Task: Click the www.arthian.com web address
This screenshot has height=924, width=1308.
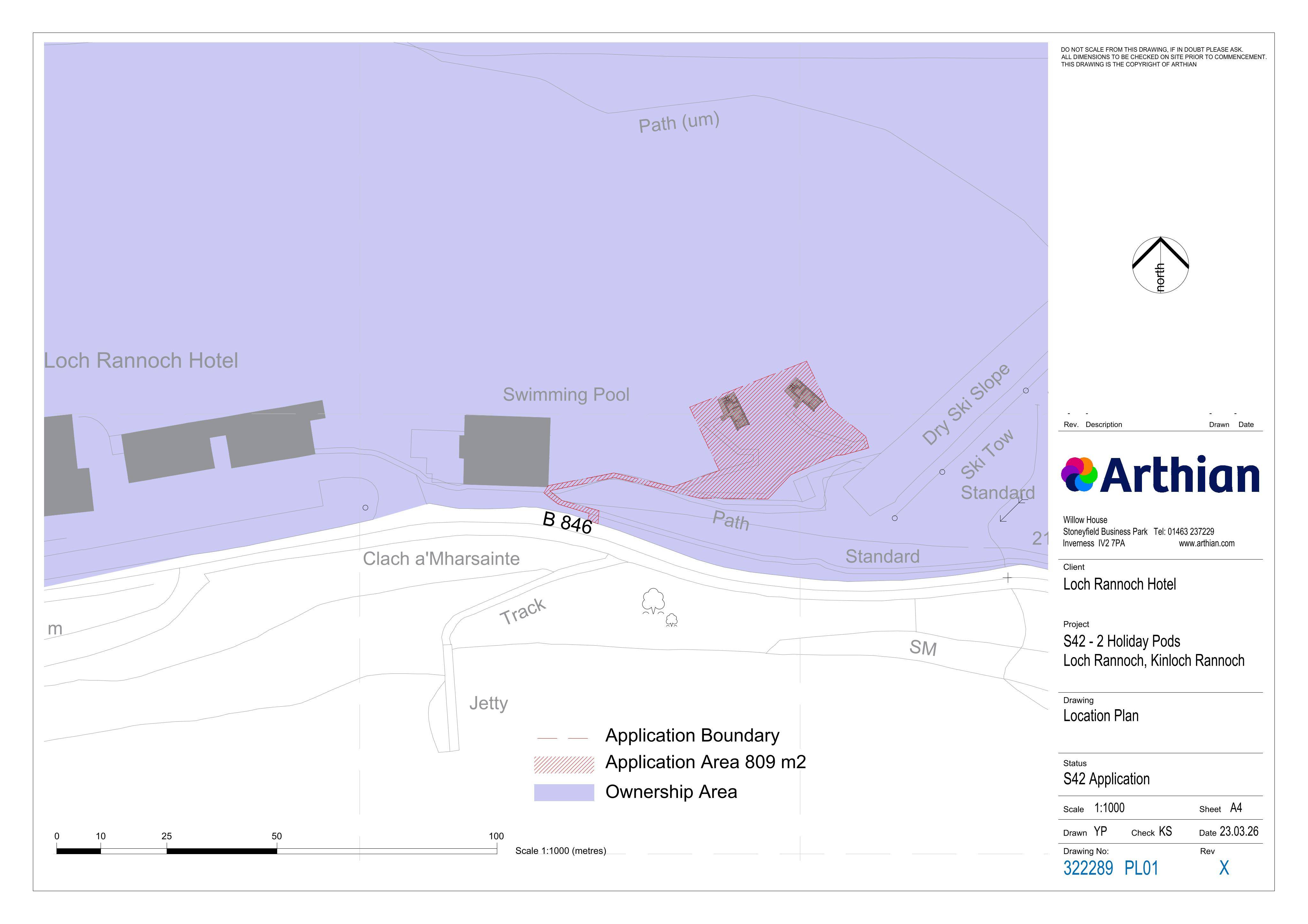Action: 1206,543
